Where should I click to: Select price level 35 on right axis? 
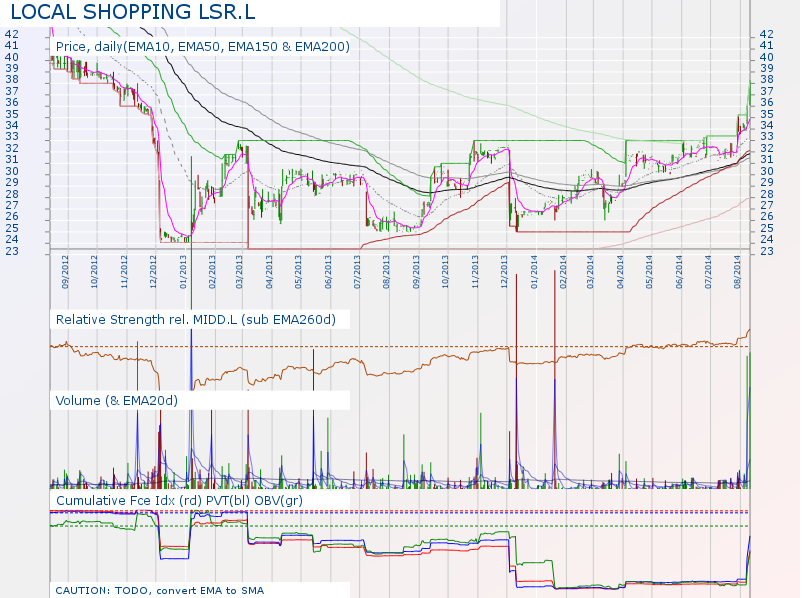[766, 114]
